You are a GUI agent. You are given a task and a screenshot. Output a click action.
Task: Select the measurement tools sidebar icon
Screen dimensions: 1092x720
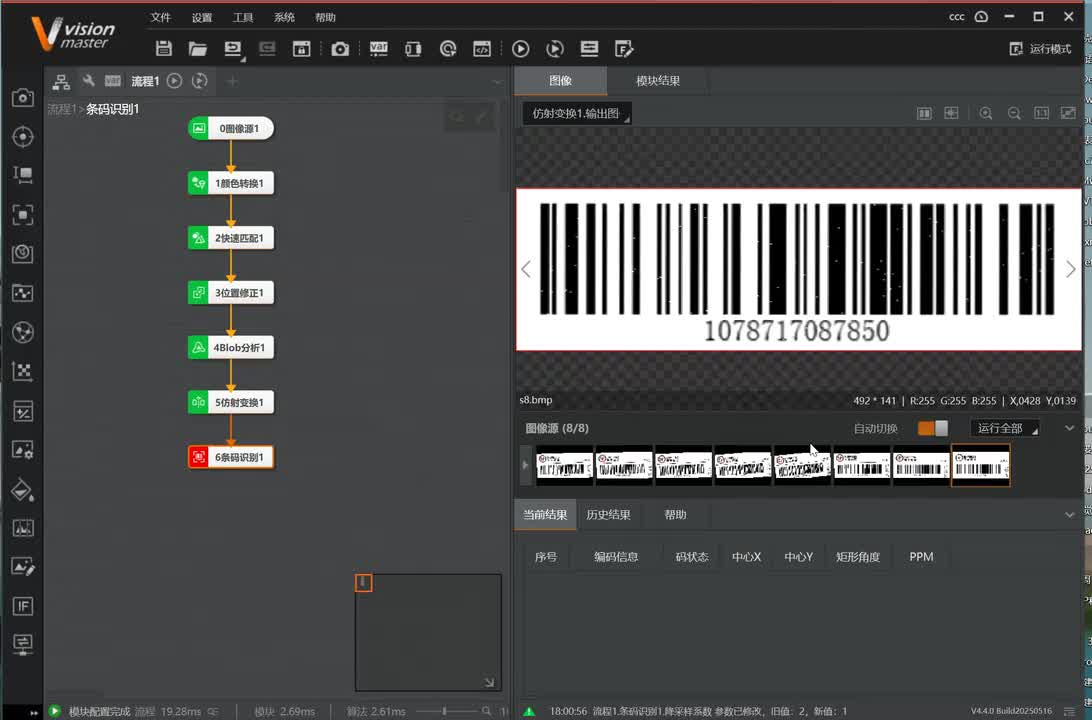22,175
